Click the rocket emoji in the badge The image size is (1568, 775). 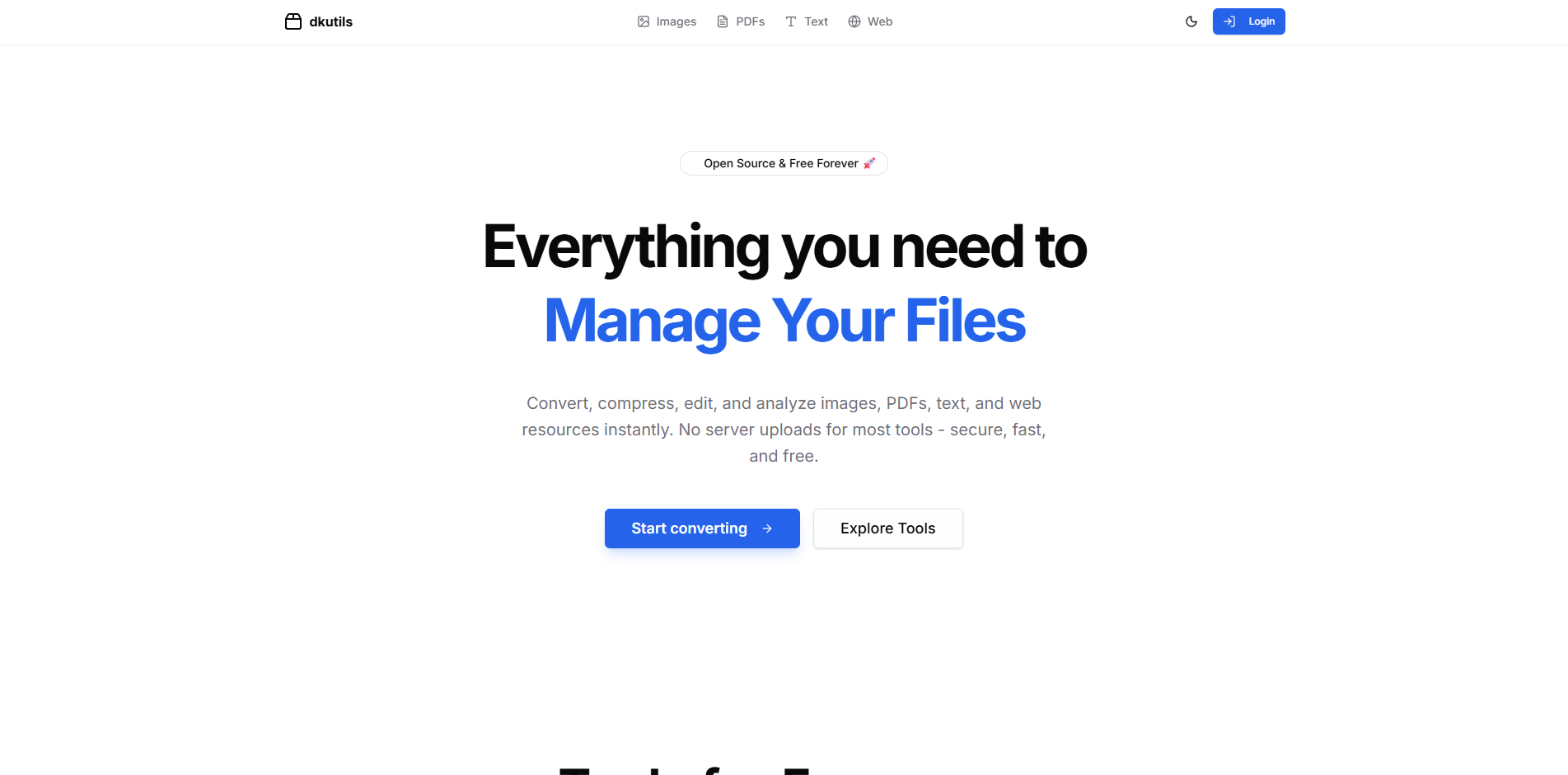click(869, 163)
